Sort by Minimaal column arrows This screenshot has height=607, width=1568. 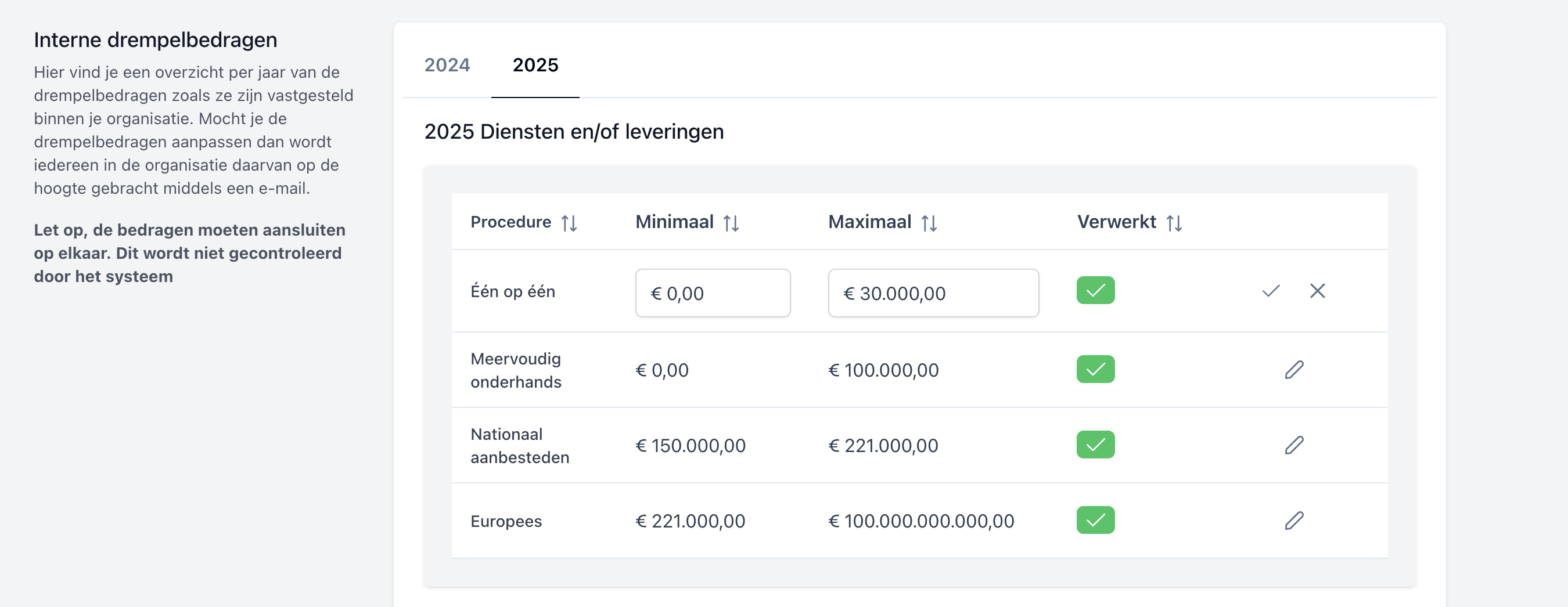[731, 223]
